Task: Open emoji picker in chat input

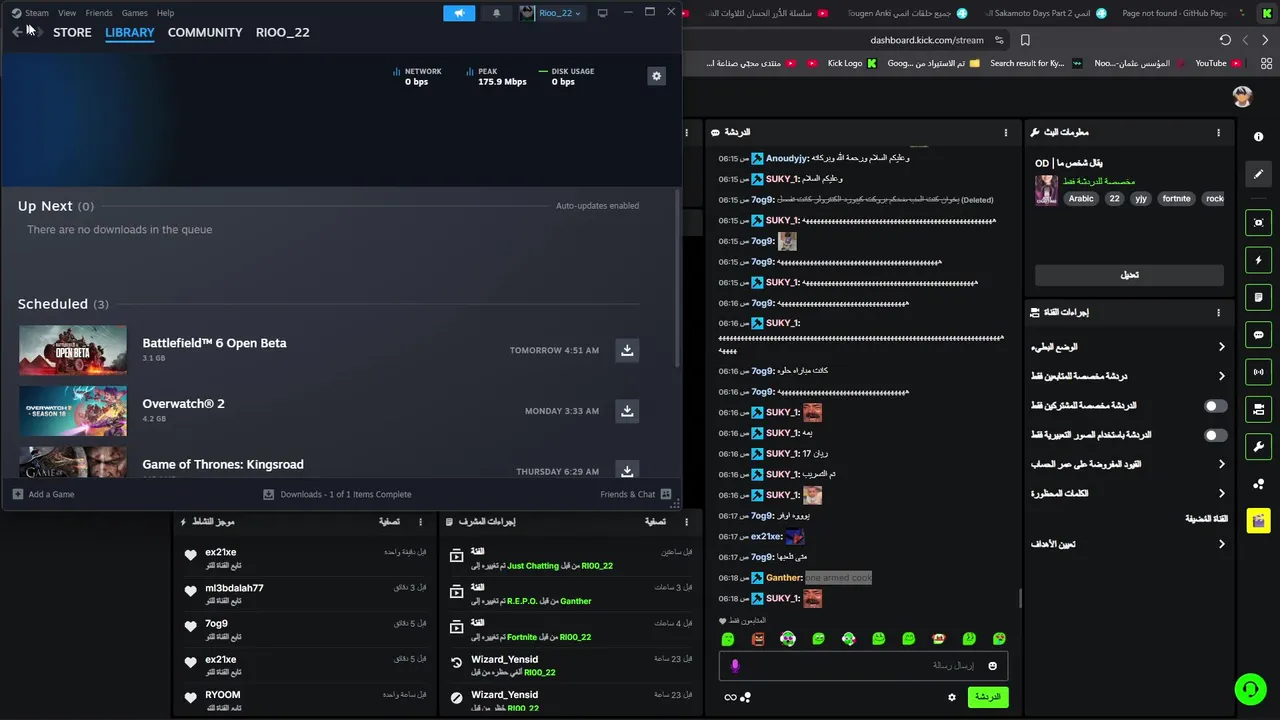Action: (x=992, y=666)
